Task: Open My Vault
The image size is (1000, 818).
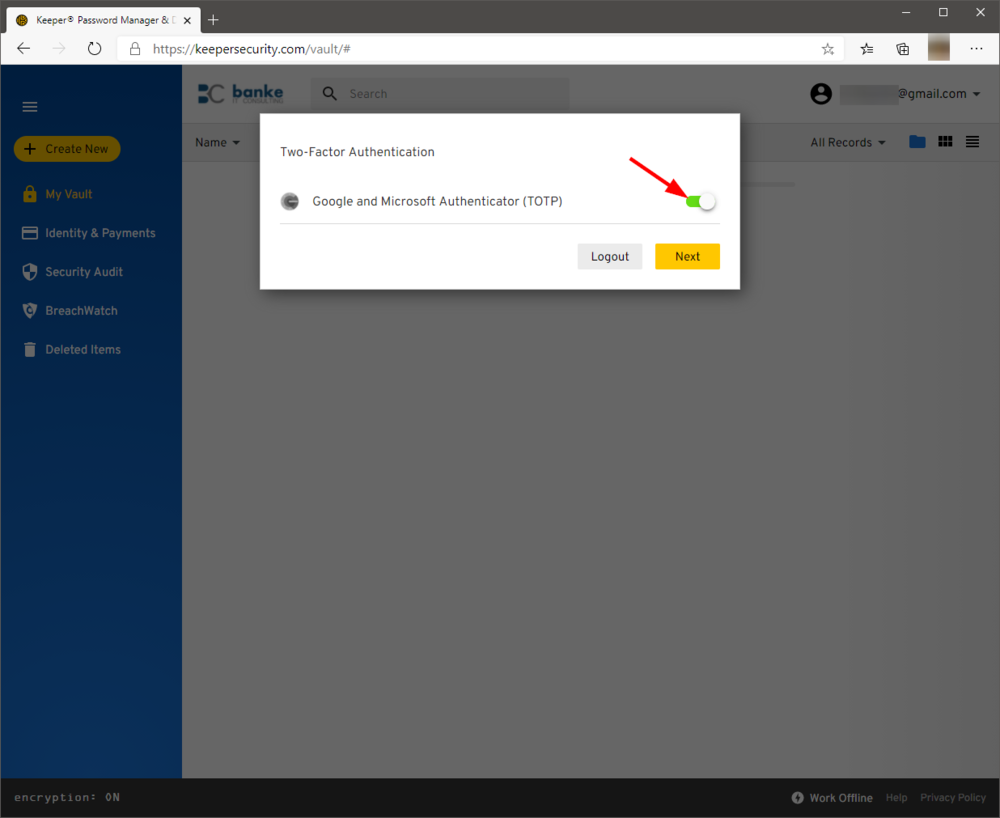Action: tap(68, 194)
